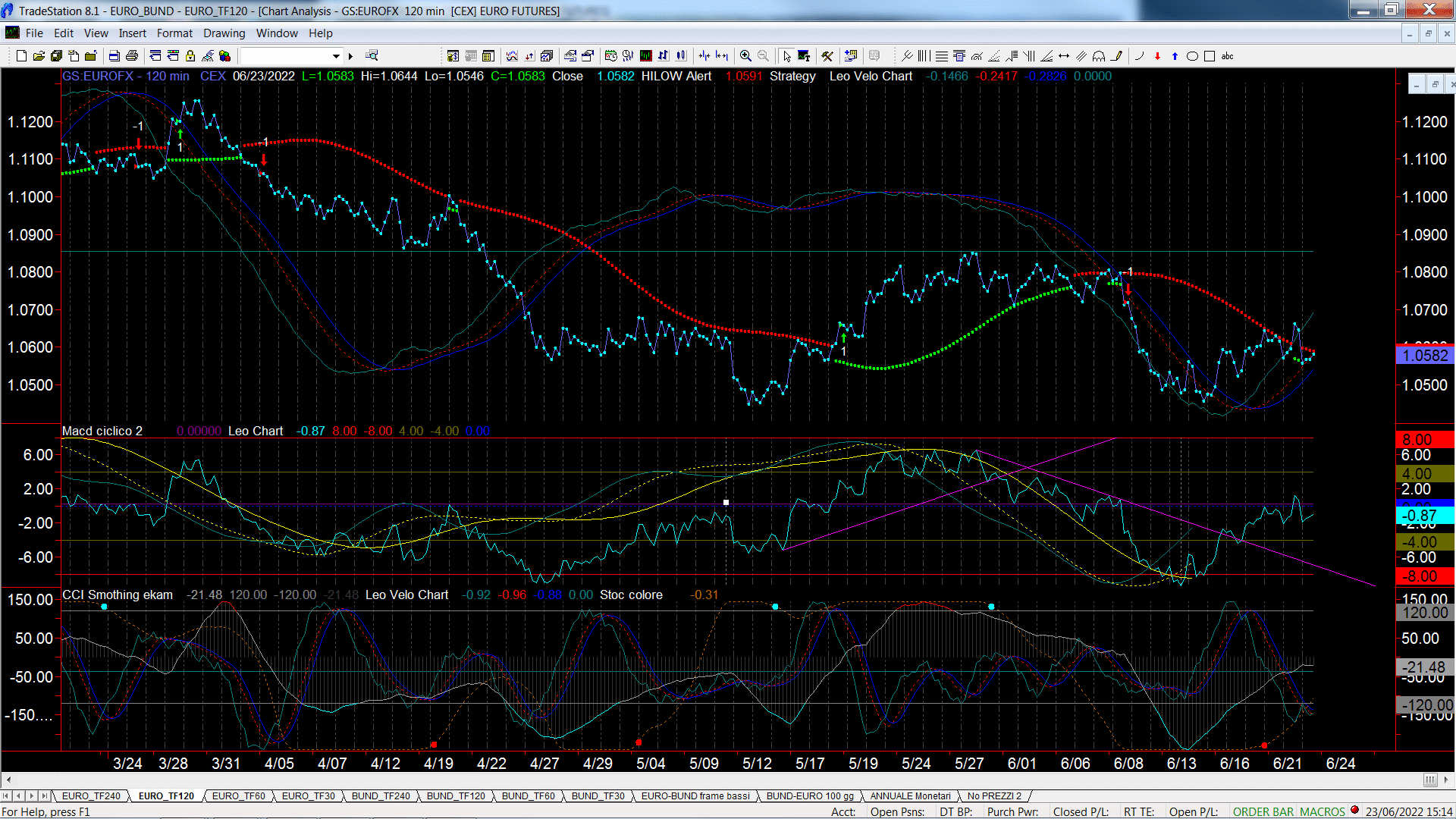Click the calendar clock session icon
The width and height of the screenshot is (1456, 819).
(x=610, y=55)
